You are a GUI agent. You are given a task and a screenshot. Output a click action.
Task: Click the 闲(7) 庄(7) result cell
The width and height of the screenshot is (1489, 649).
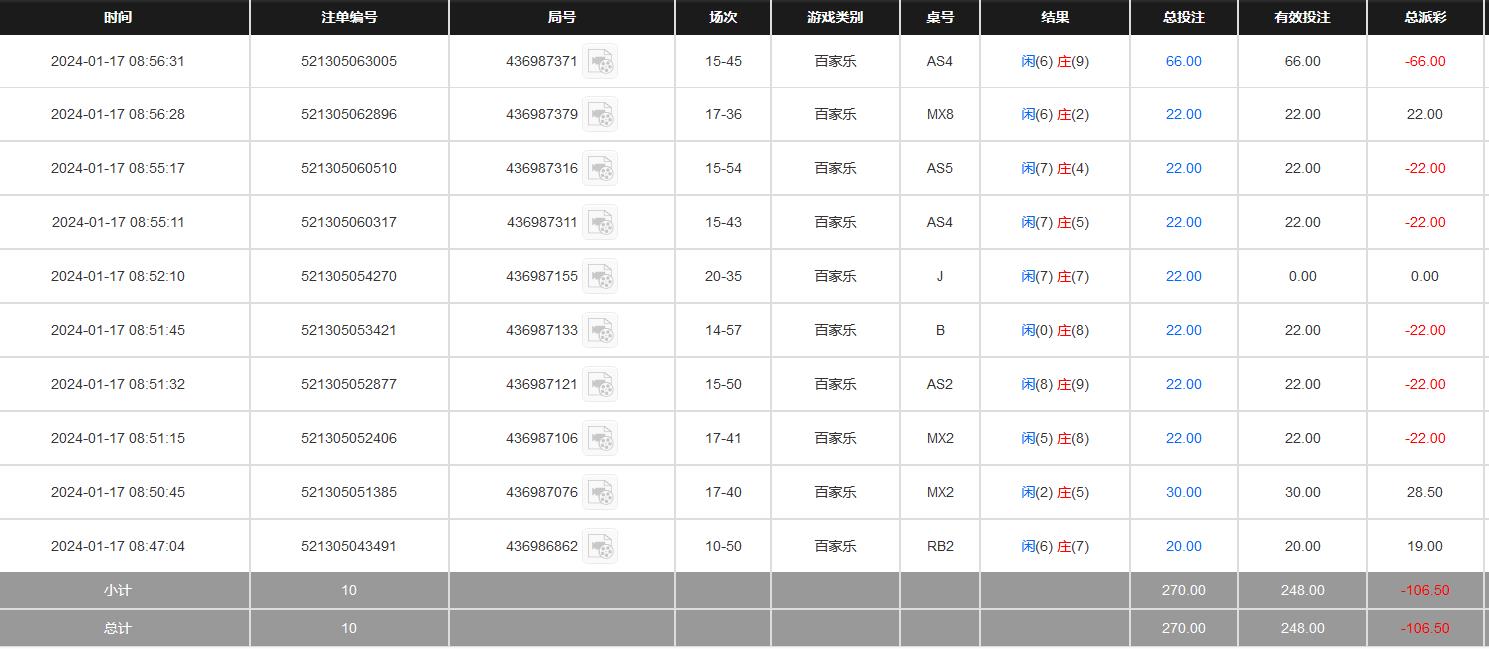pyautogui.click(x=1055, y=276)
